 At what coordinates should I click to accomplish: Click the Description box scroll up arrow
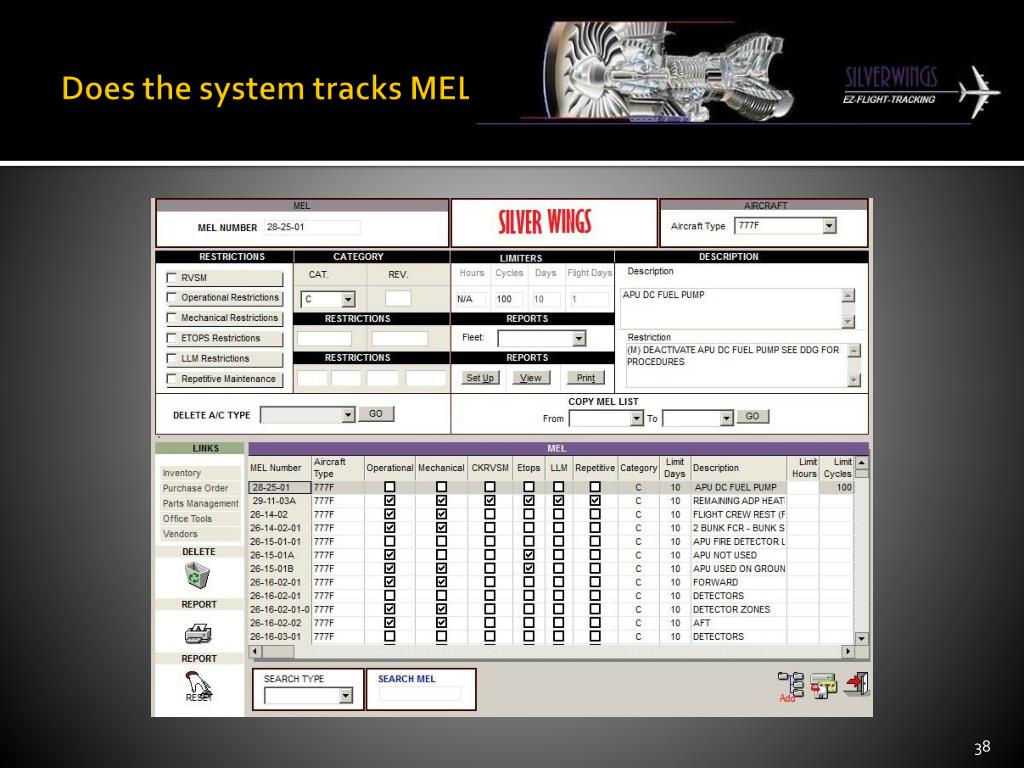pyautogui.click(x=848, y=295)
